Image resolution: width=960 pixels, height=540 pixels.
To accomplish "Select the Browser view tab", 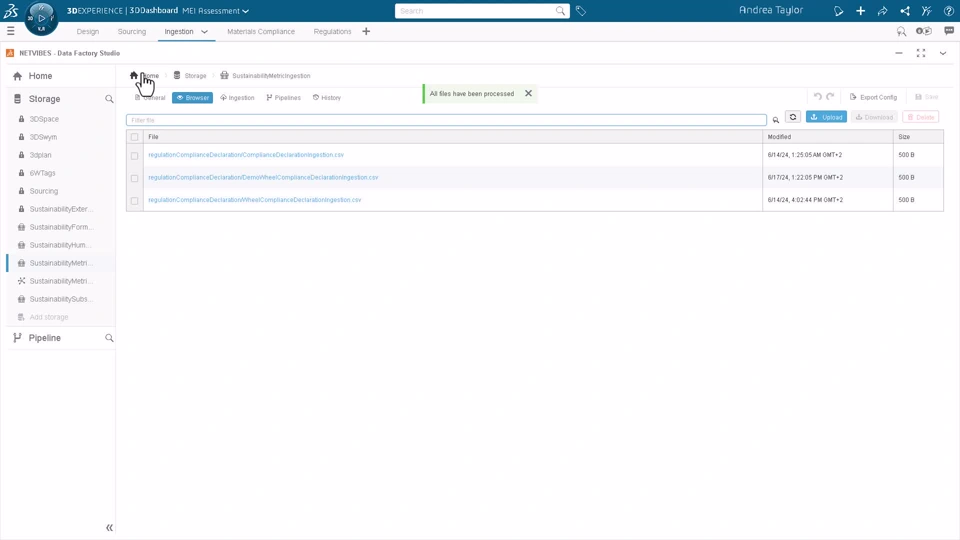I will pos(192,97).
